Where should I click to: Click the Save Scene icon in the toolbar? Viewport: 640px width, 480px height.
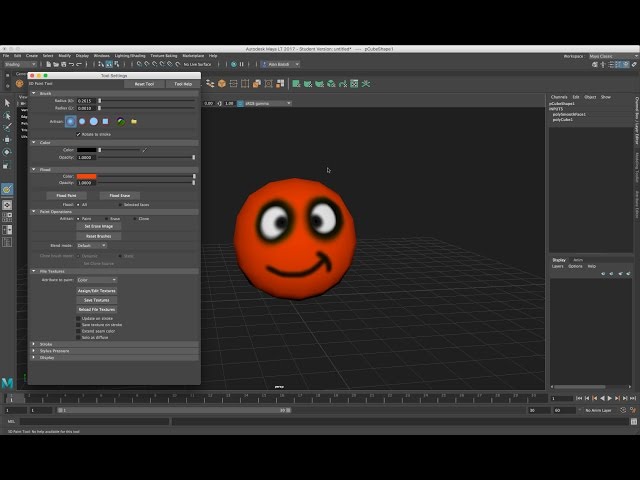click(64, 64)
